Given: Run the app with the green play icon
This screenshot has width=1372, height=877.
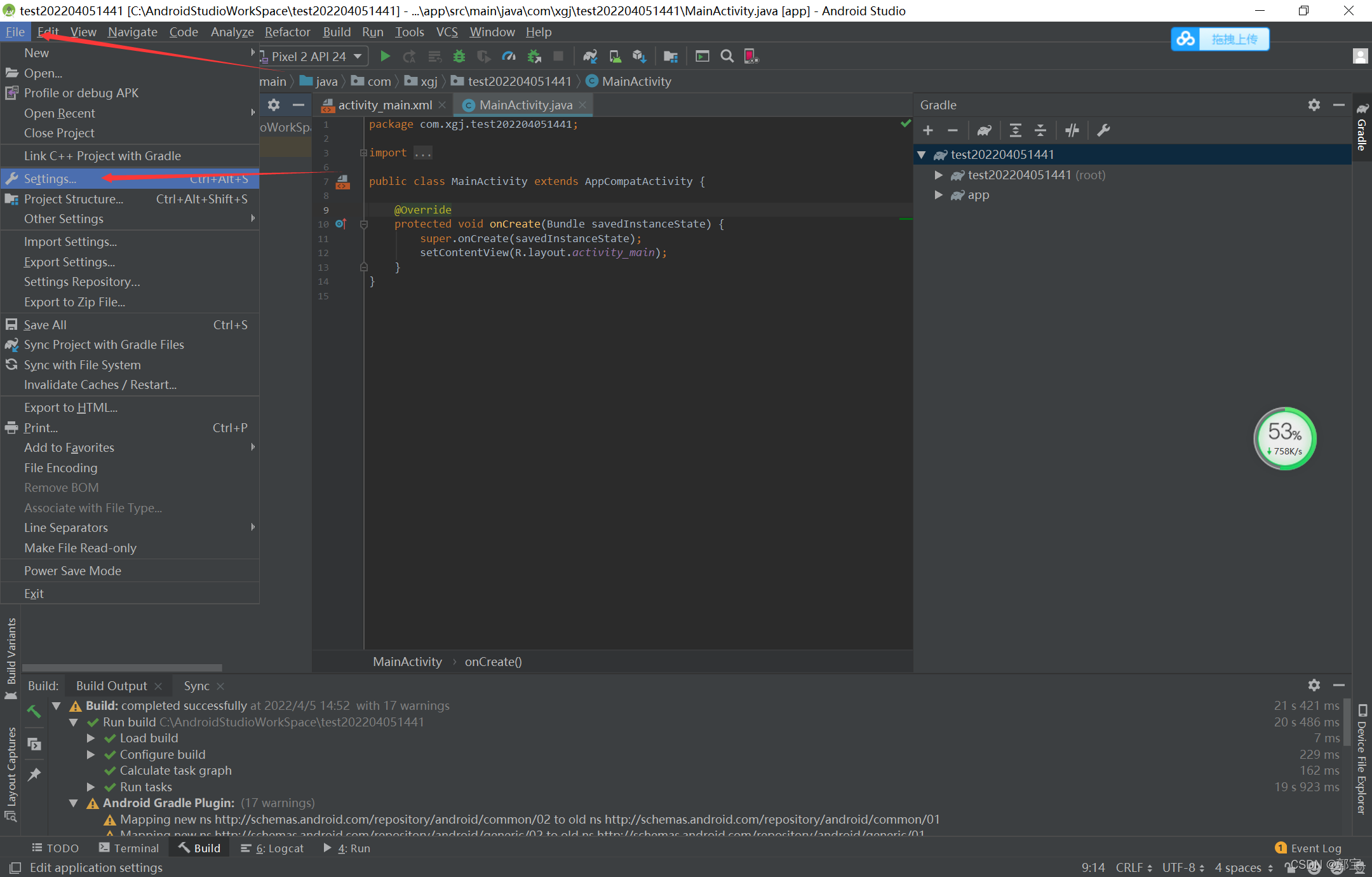Looking at the screenshot, I should point(385,57).
